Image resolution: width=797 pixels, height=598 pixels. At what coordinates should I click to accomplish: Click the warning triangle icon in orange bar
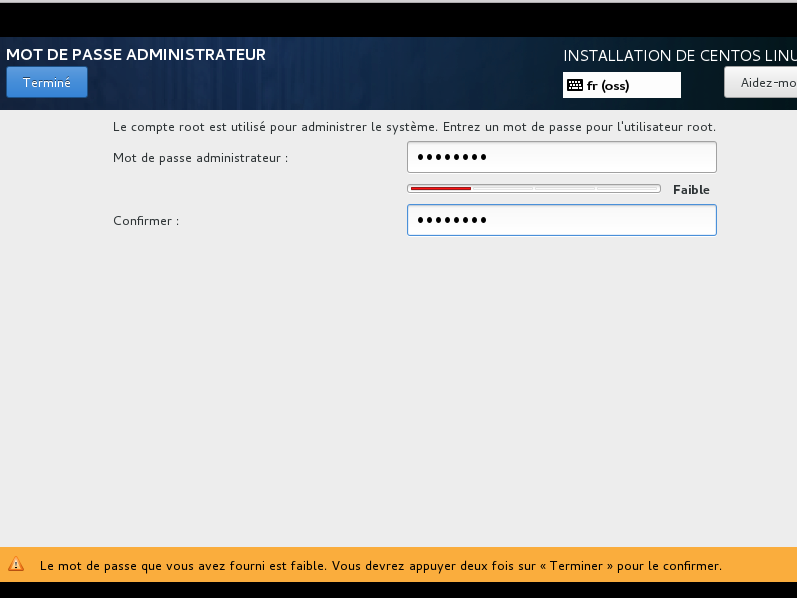click(16, 565)
